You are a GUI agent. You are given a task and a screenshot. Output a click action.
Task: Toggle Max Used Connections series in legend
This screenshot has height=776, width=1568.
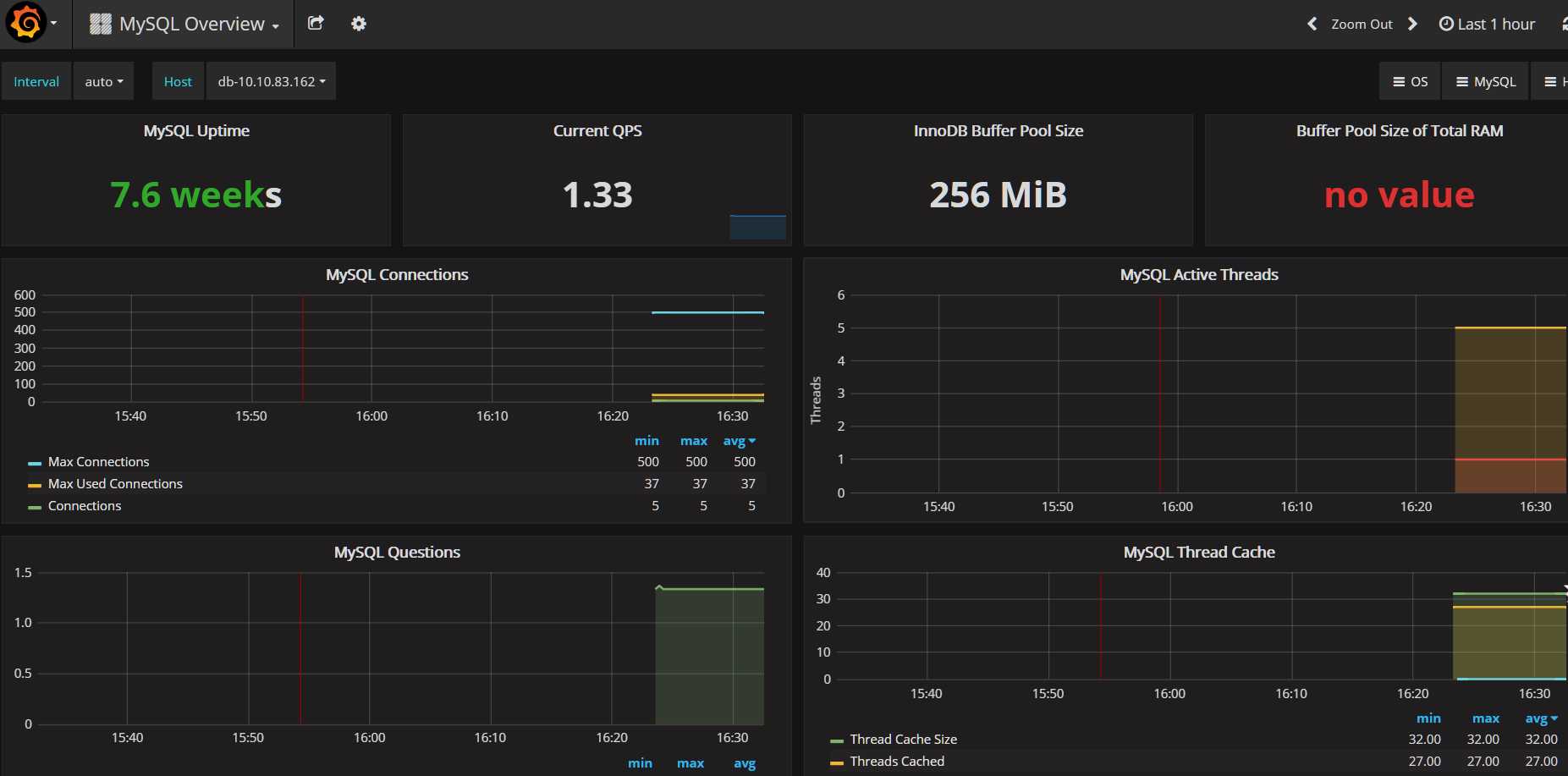tap(115, 483)
